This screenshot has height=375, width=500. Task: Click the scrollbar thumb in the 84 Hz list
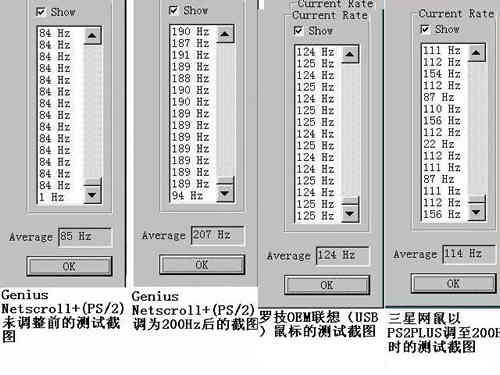coord(92,182)
